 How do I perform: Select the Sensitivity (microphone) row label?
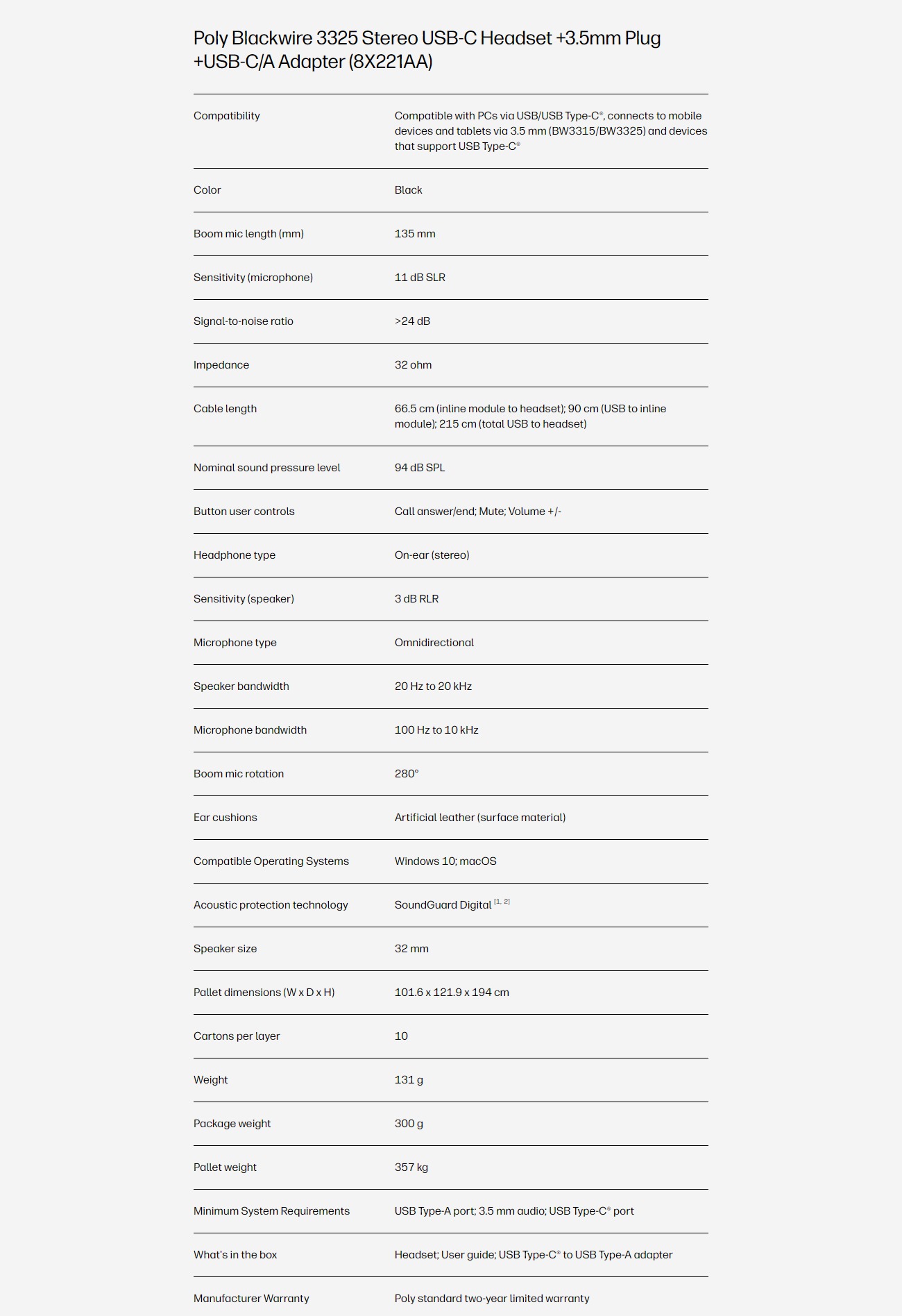coord(253,278)
